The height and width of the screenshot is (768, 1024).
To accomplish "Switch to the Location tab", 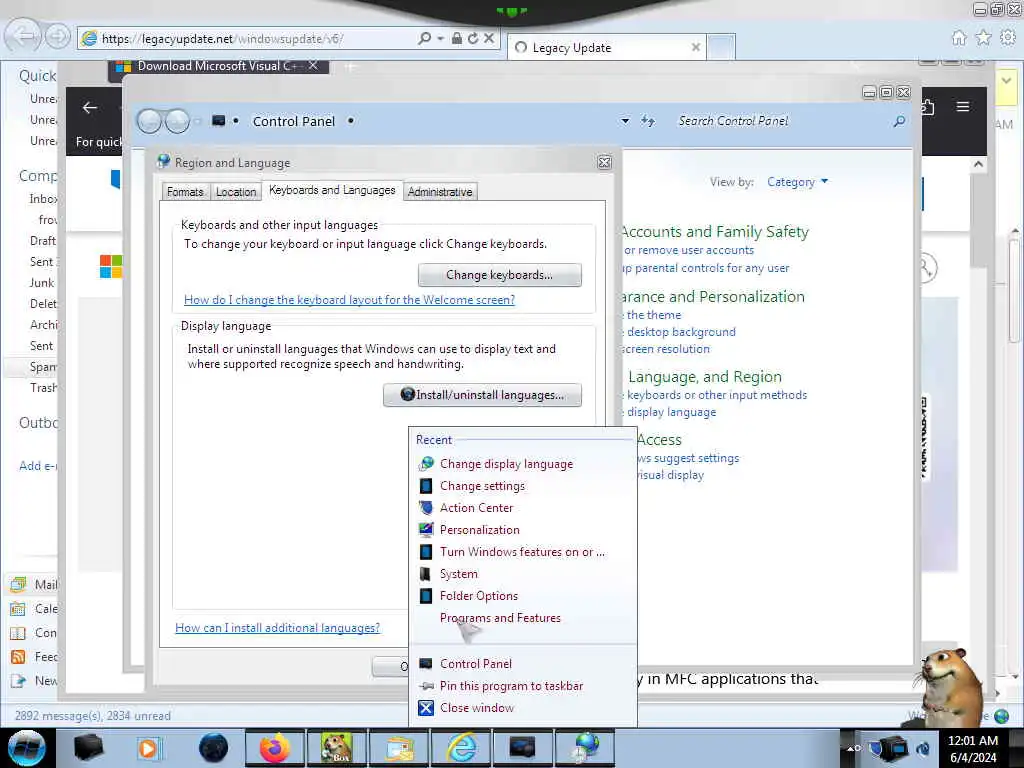I will 236,191.
